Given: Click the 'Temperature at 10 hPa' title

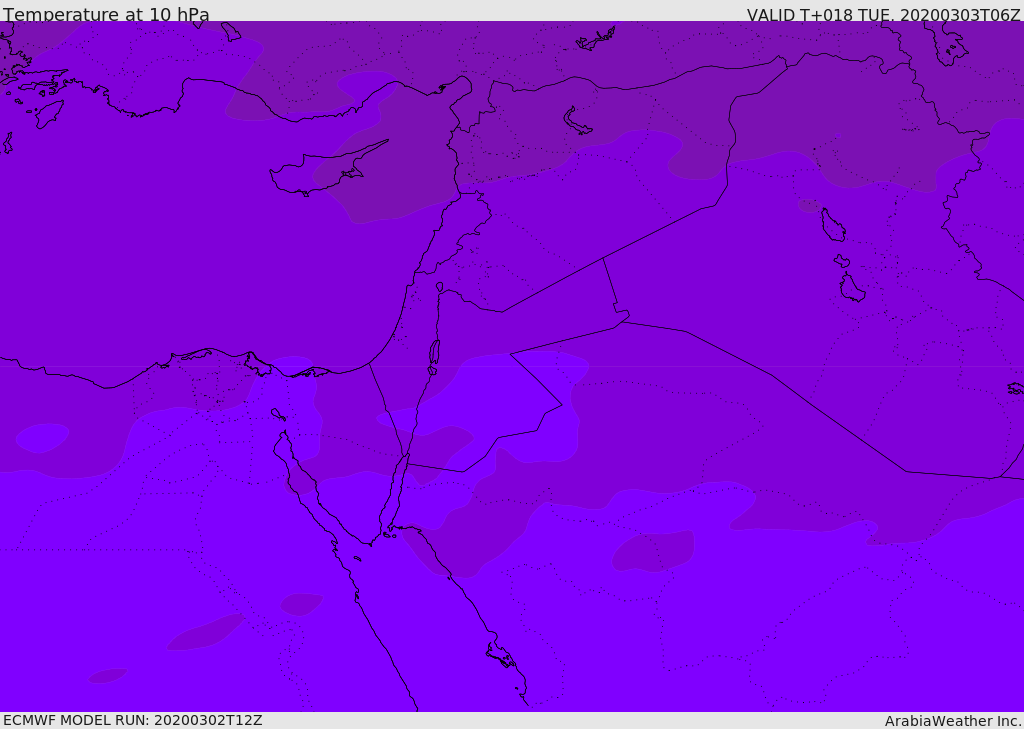Looking at the screenshot, I should (x=106, y=14).
